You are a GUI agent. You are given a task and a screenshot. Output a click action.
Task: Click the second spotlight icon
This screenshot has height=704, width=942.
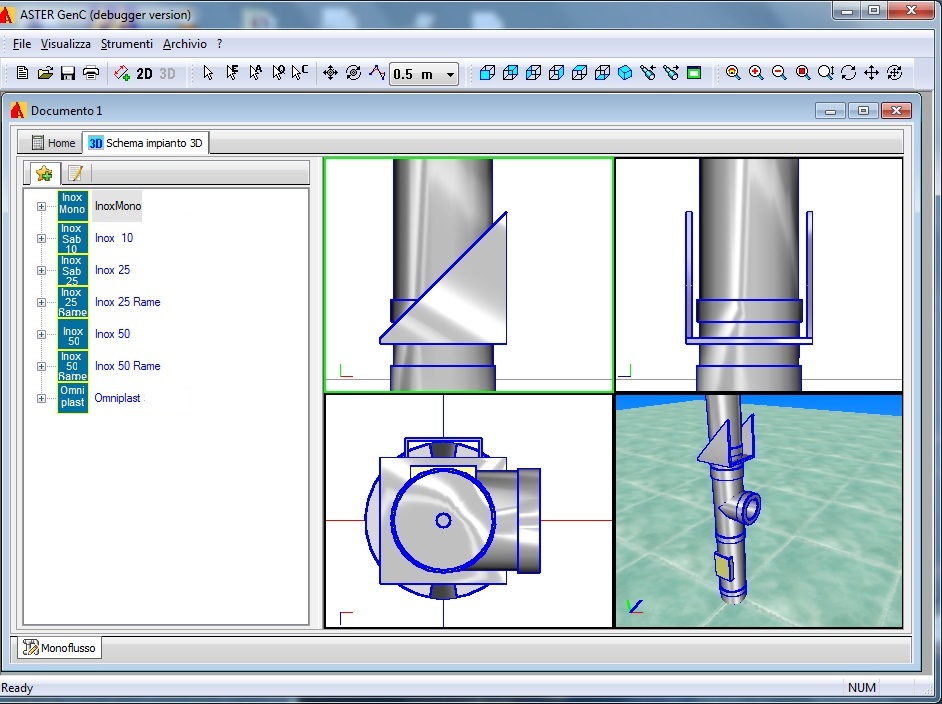pos(670,73)
